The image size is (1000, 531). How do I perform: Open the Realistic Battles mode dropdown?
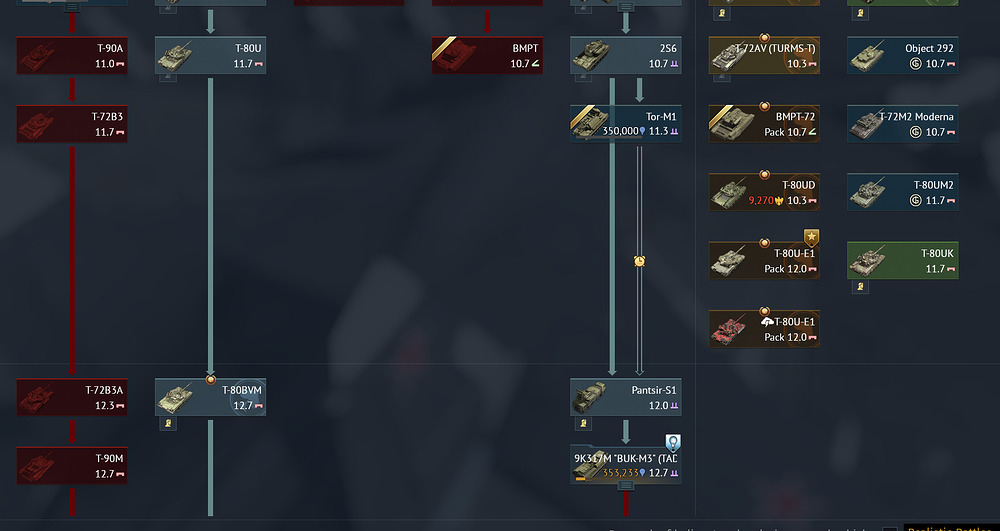(952, 528)
